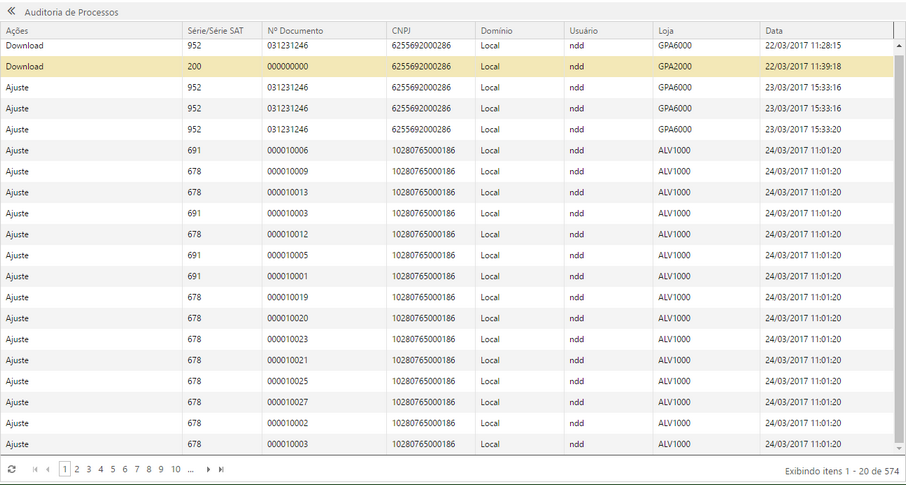Go to page 5 in pager

(x=113, y=469)
